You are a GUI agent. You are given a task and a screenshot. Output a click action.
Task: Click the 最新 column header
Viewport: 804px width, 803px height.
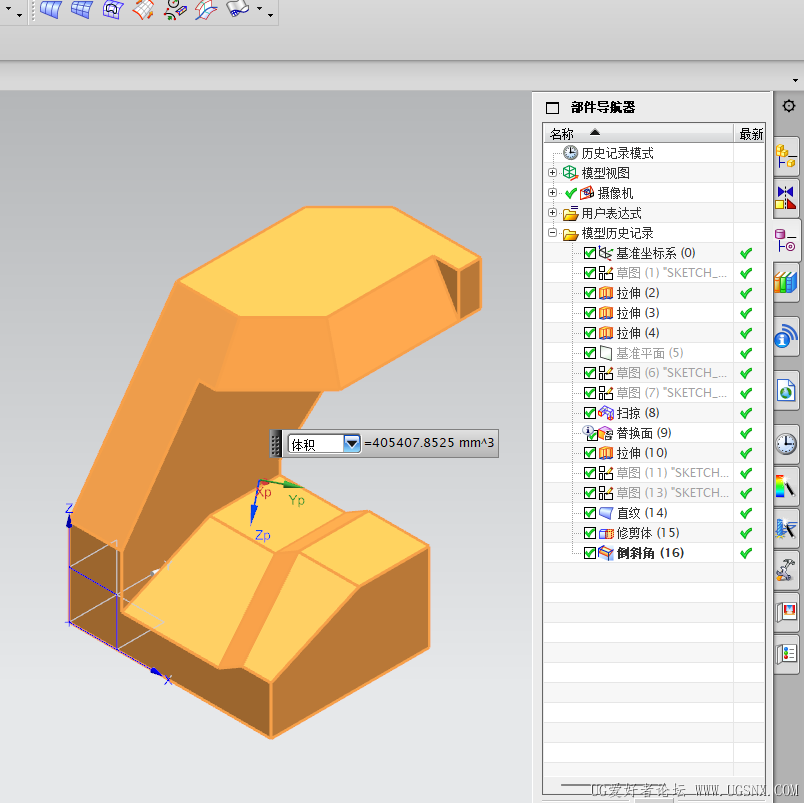tap(750, 133)
